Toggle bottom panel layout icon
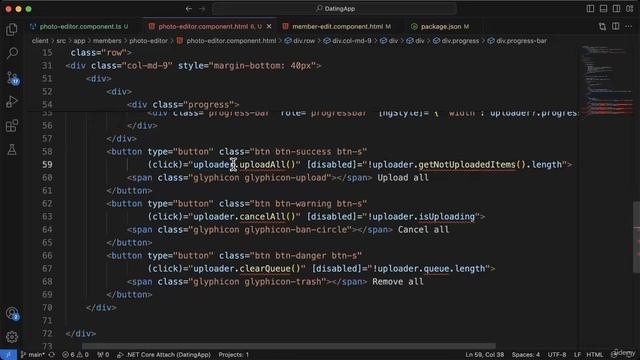This screenshot has height=360, width=640. [x=603, y=9]
